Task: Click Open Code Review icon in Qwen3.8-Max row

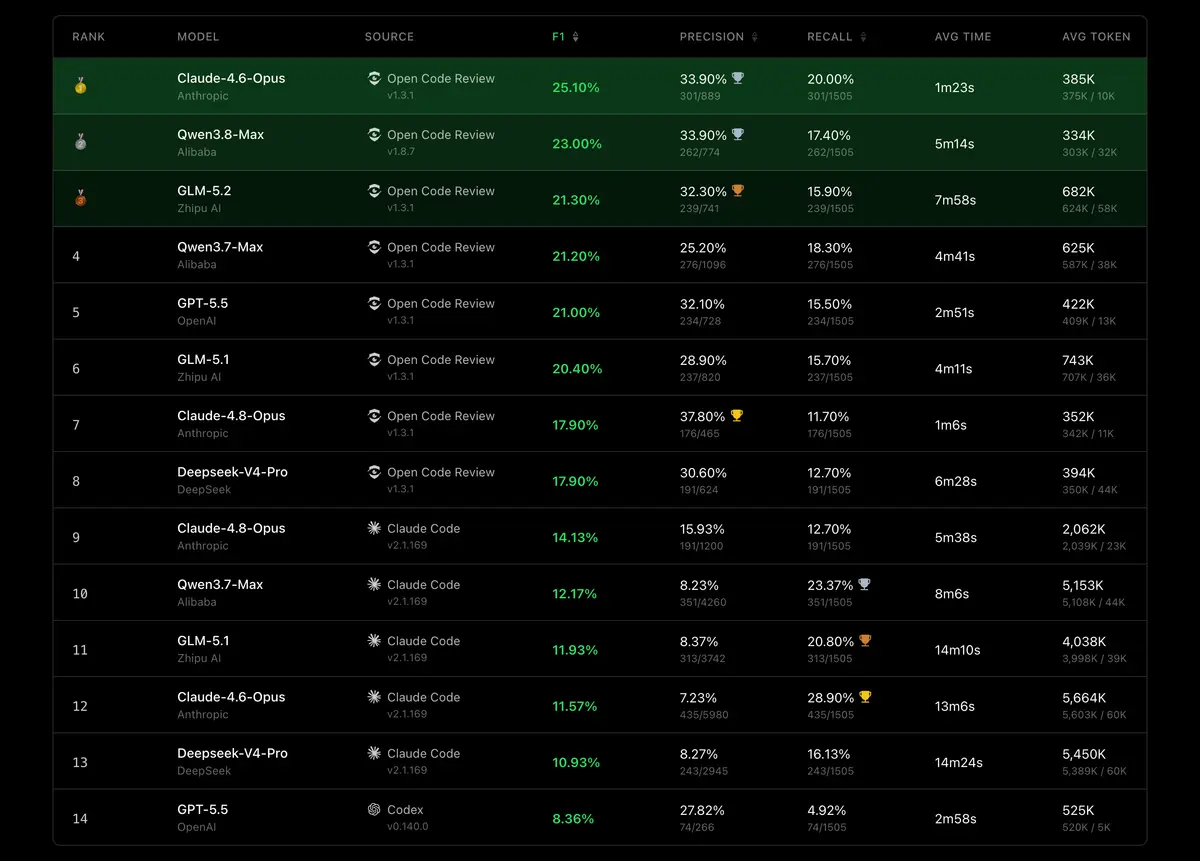Action: (x=374, y=134)
